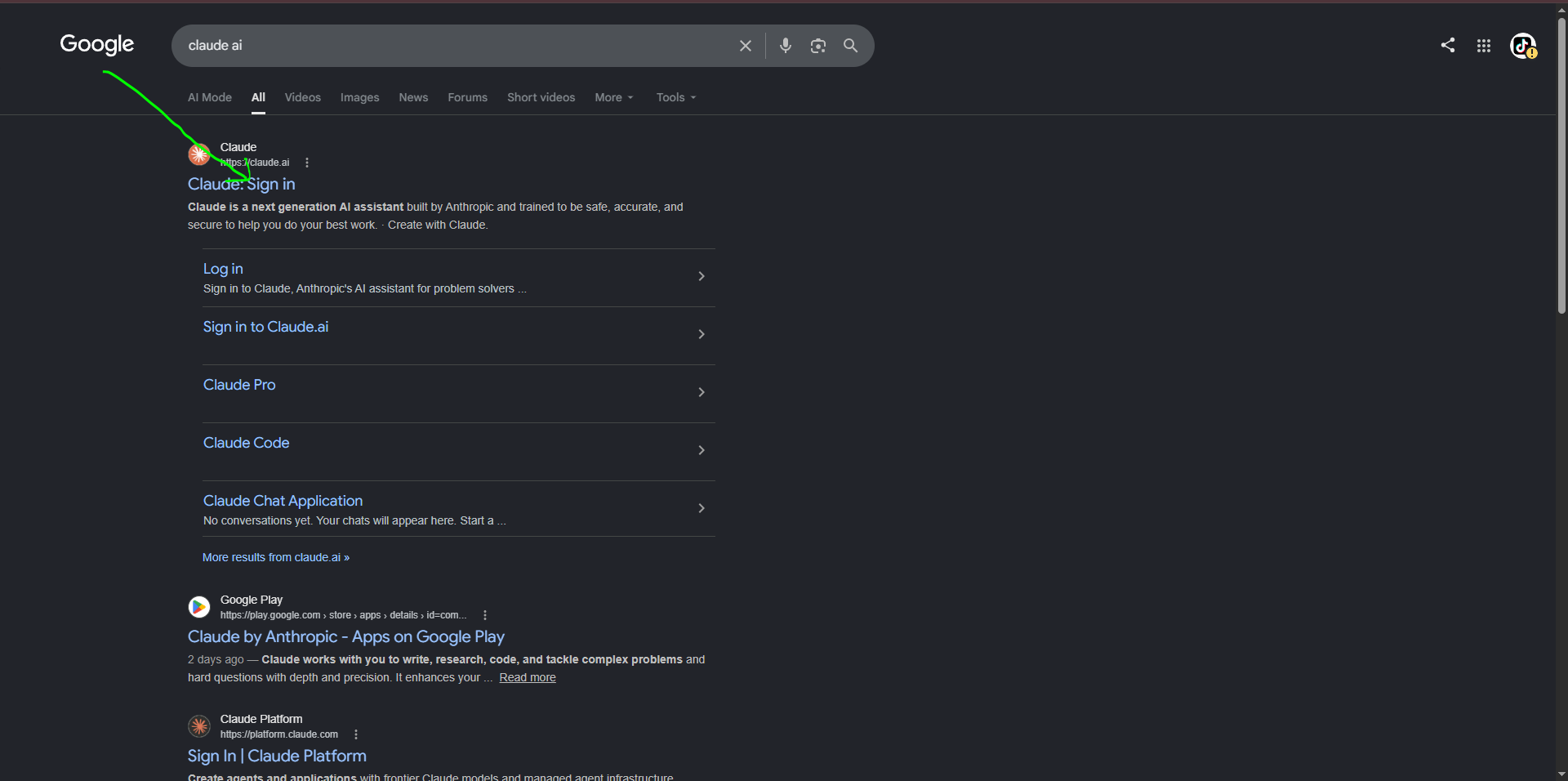This screenshot has height=781, width=1568.
Task: Click the magnifying glass search icon
Action: point(850,46)
